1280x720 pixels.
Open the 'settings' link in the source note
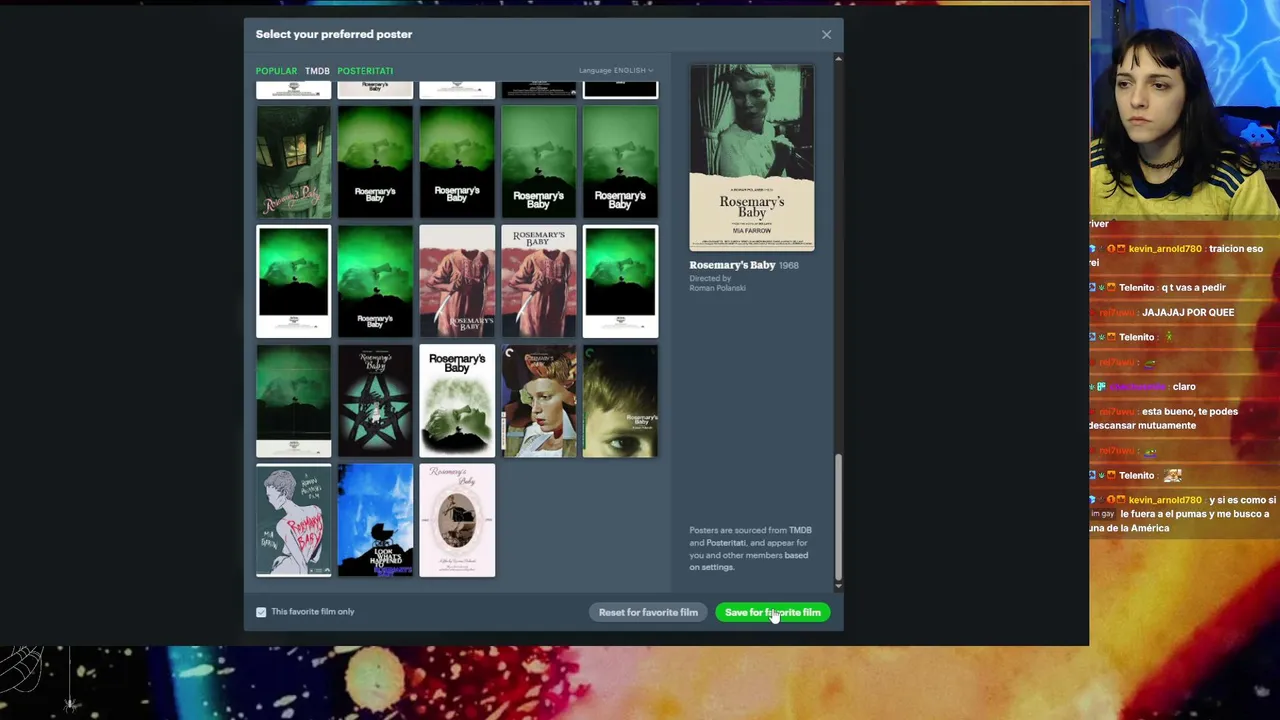[718, 567]
